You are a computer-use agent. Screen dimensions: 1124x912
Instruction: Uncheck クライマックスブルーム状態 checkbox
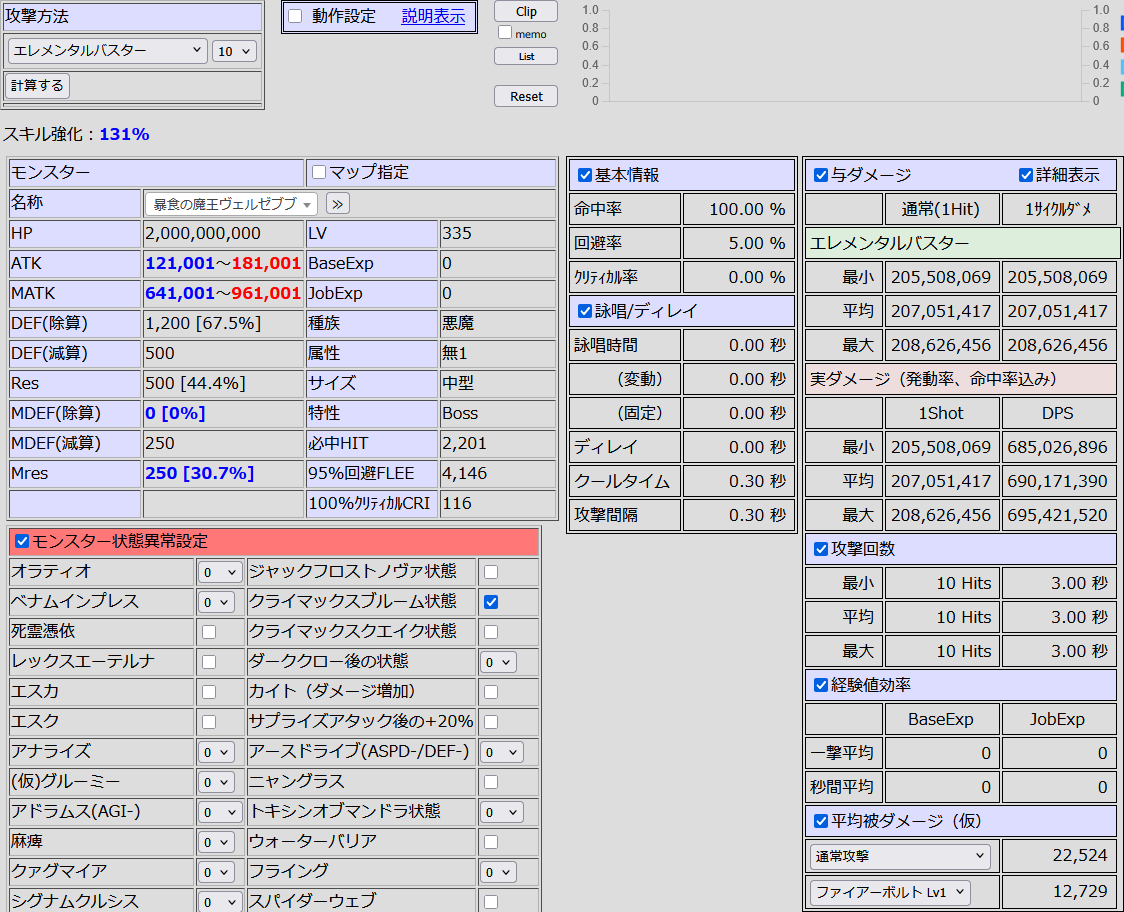point(490,602)
